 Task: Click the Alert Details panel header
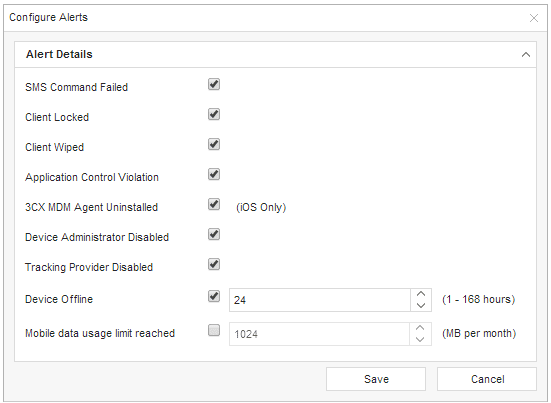pos(276,54)
